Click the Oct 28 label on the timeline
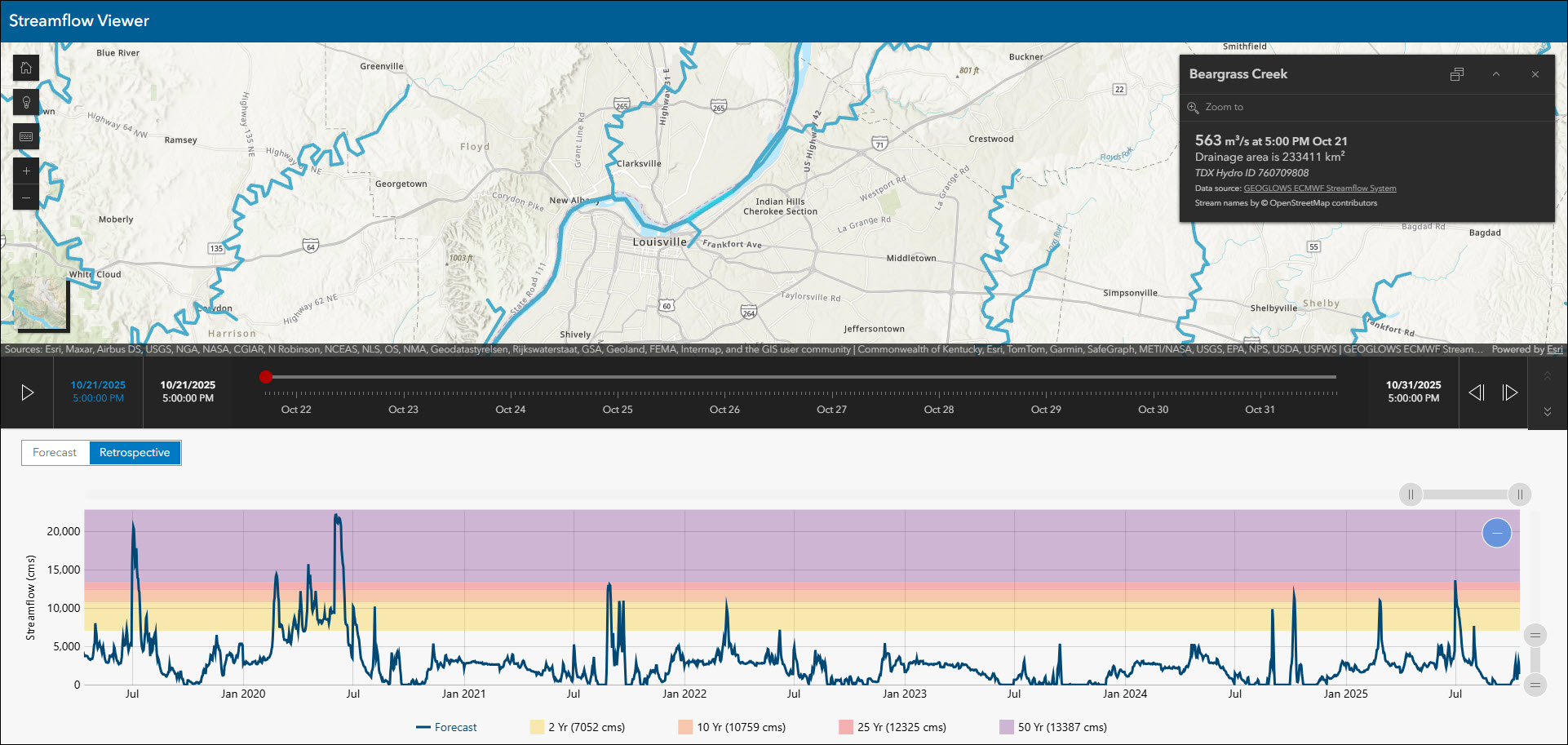The height and width of the screenshot is (745, 1568). 939,410
